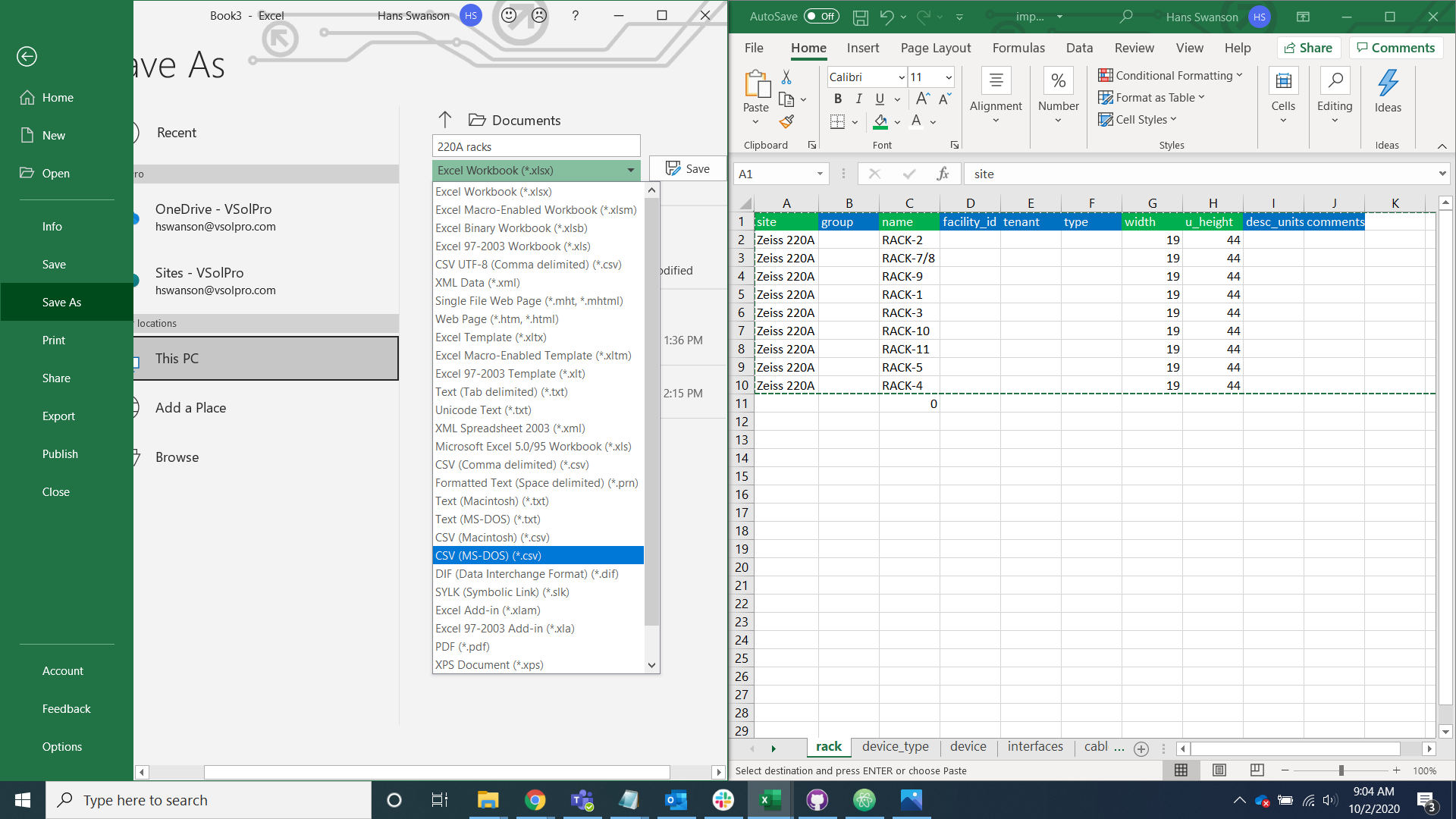Open Chrome from taskbar
Screen dimensions: 1456x819
tap(535, 800)
